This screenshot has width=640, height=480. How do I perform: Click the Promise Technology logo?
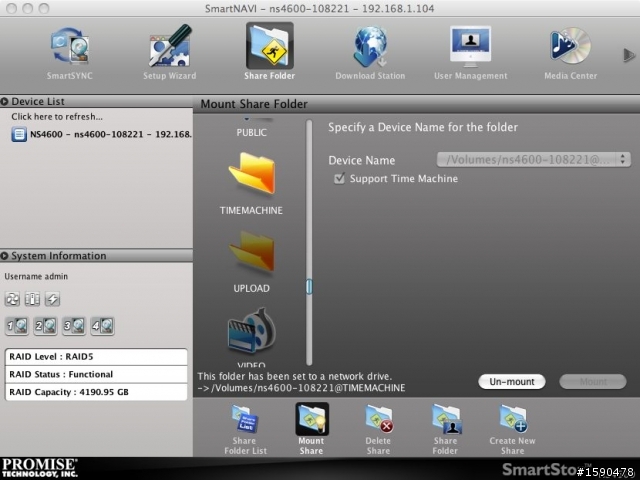[x=39, y=468]
